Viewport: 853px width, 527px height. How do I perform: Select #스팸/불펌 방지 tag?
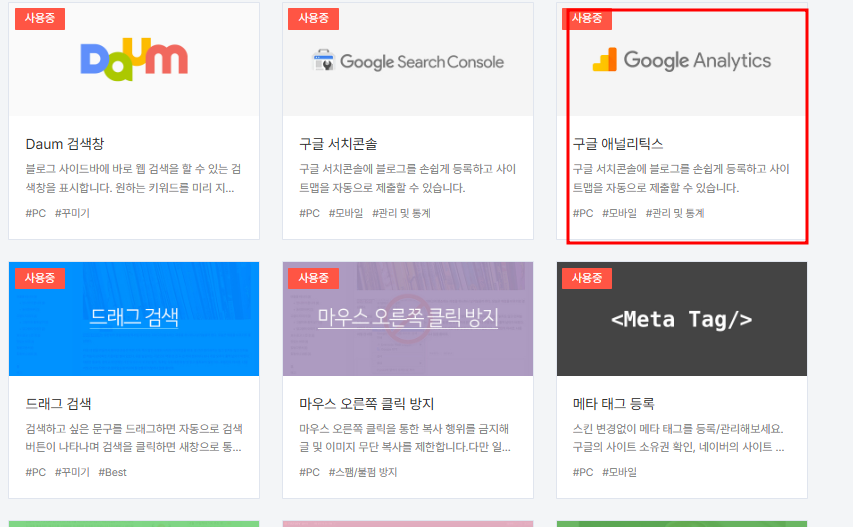point(363,472)
